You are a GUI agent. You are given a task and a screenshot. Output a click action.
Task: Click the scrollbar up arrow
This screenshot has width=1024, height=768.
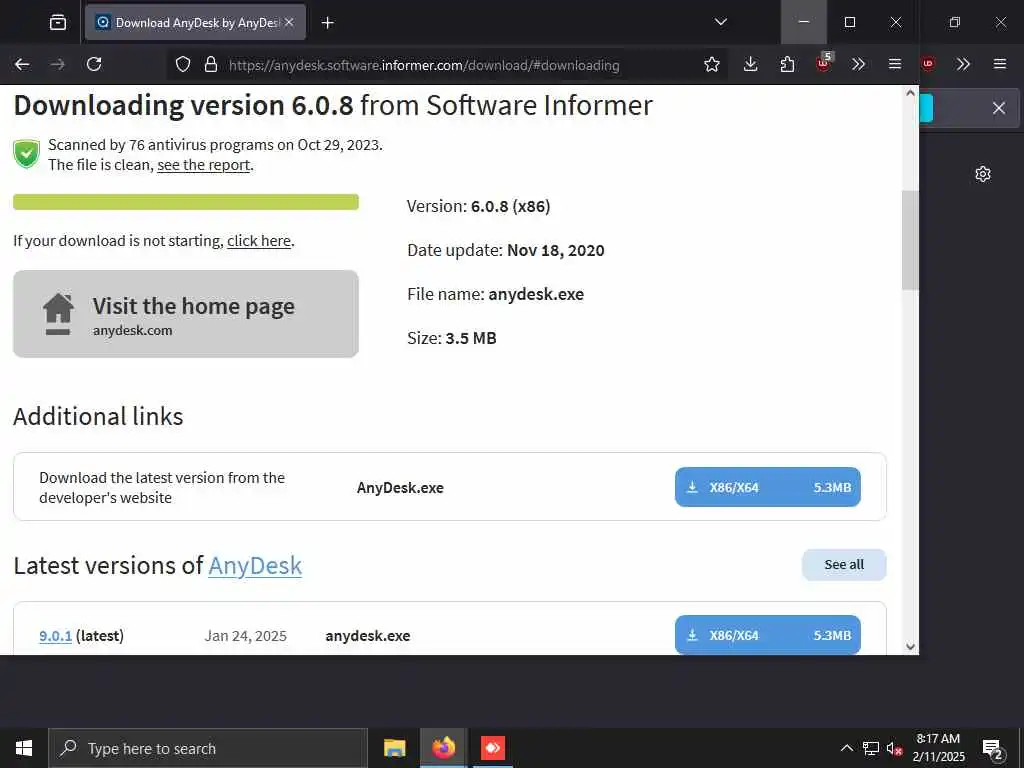[x=910, y=93]
